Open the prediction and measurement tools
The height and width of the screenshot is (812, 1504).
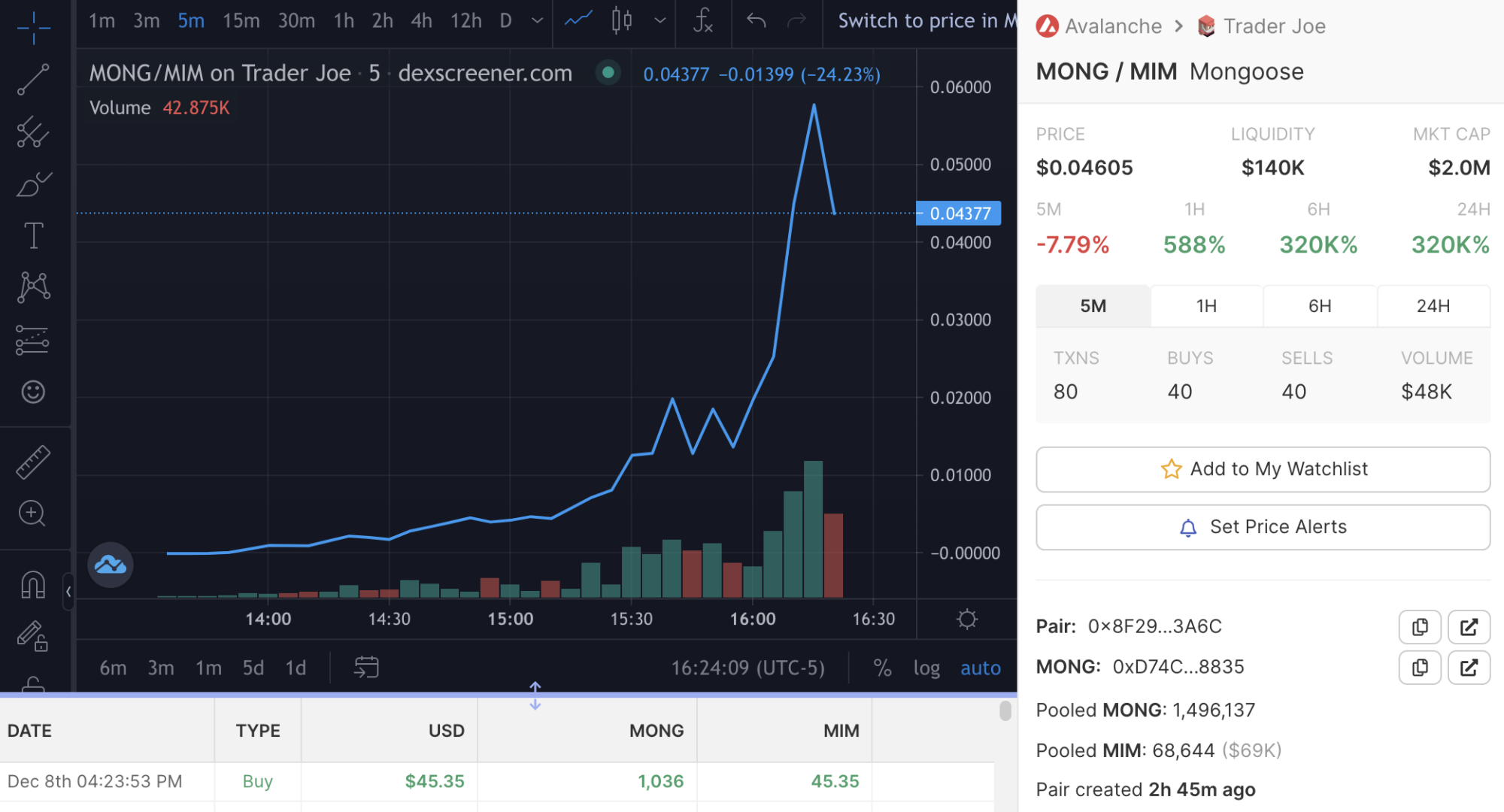pyautogui.click(x=33, y=340)
